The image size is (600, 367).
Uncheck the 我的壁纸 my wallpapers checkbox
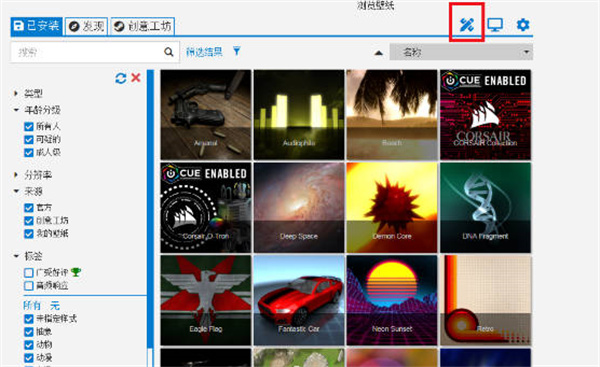[29, 234]
